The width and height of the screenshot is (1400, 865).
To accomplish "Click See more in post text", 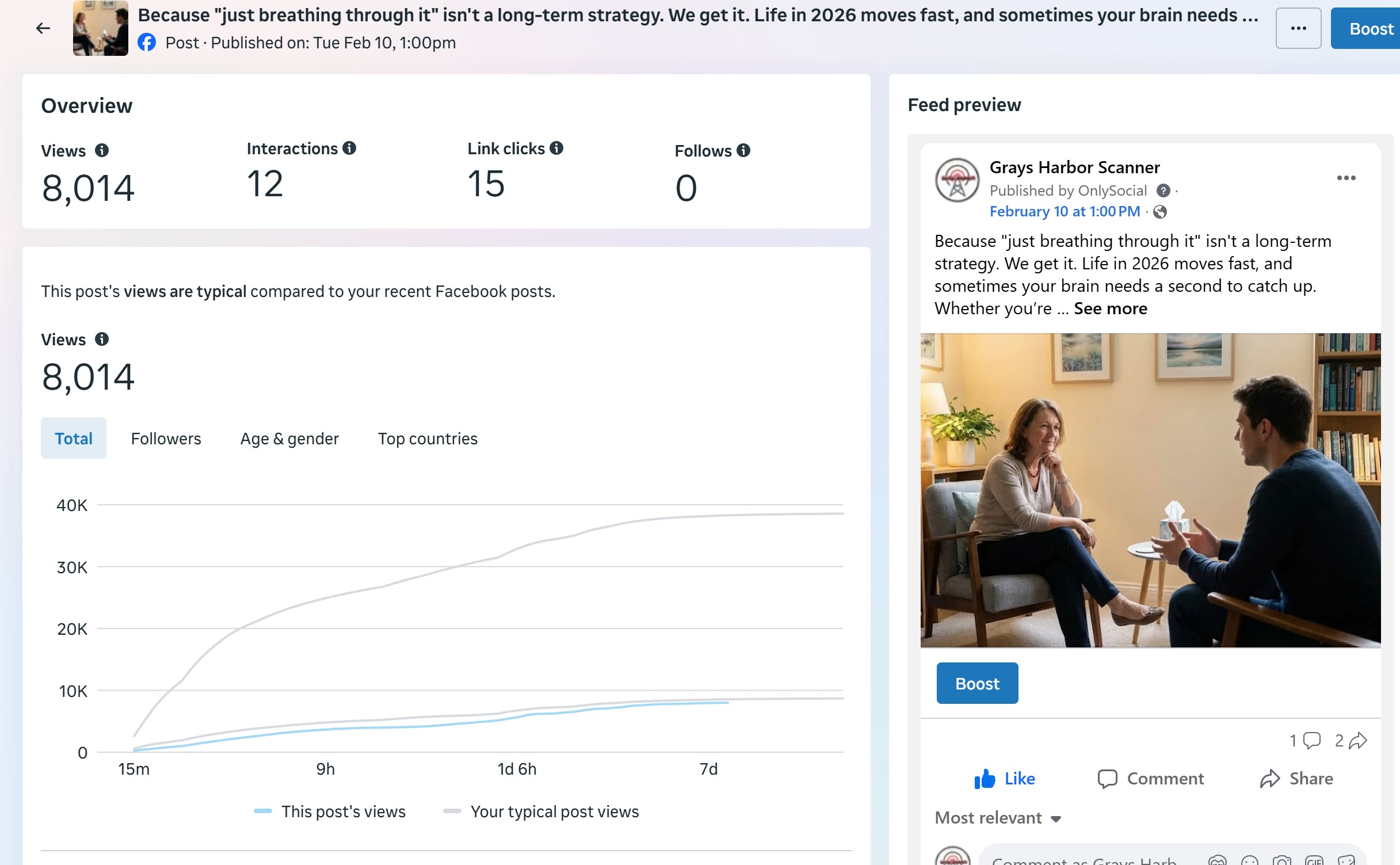I will pos(1110,308).
